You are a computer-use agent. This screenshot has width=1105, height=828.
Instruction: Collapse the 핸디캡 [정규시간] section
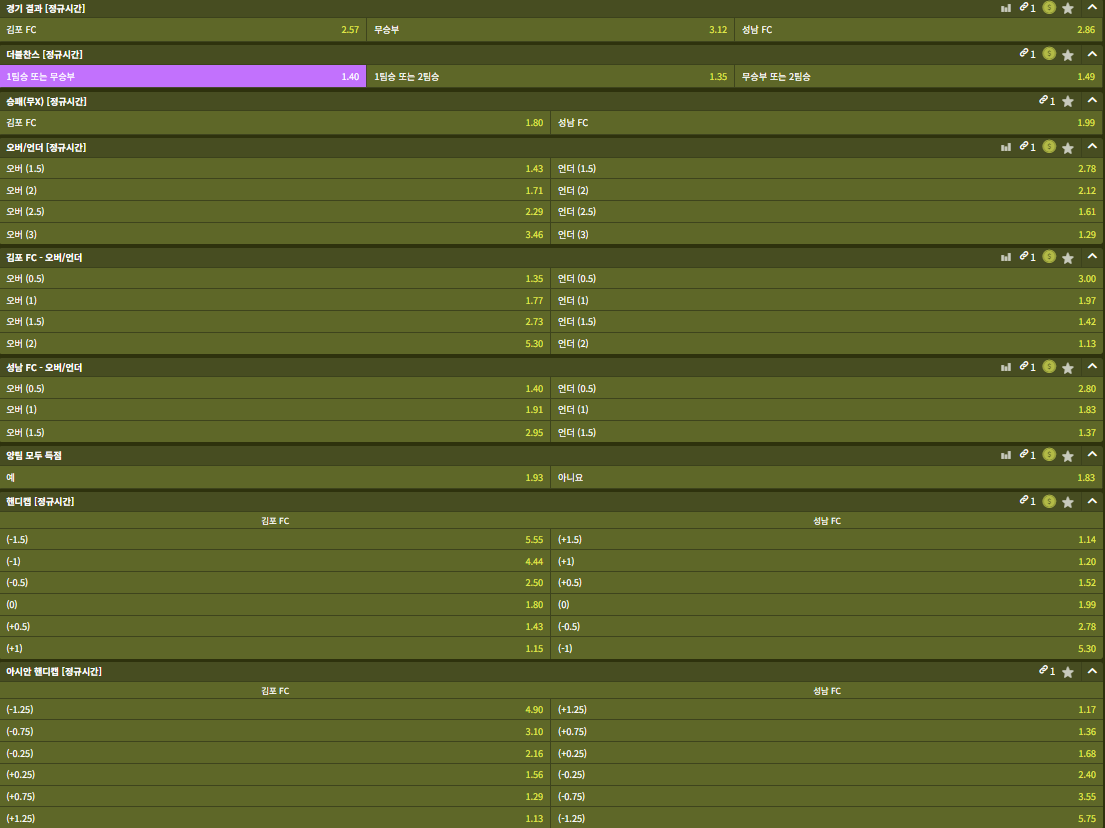tap(1092, 501)
